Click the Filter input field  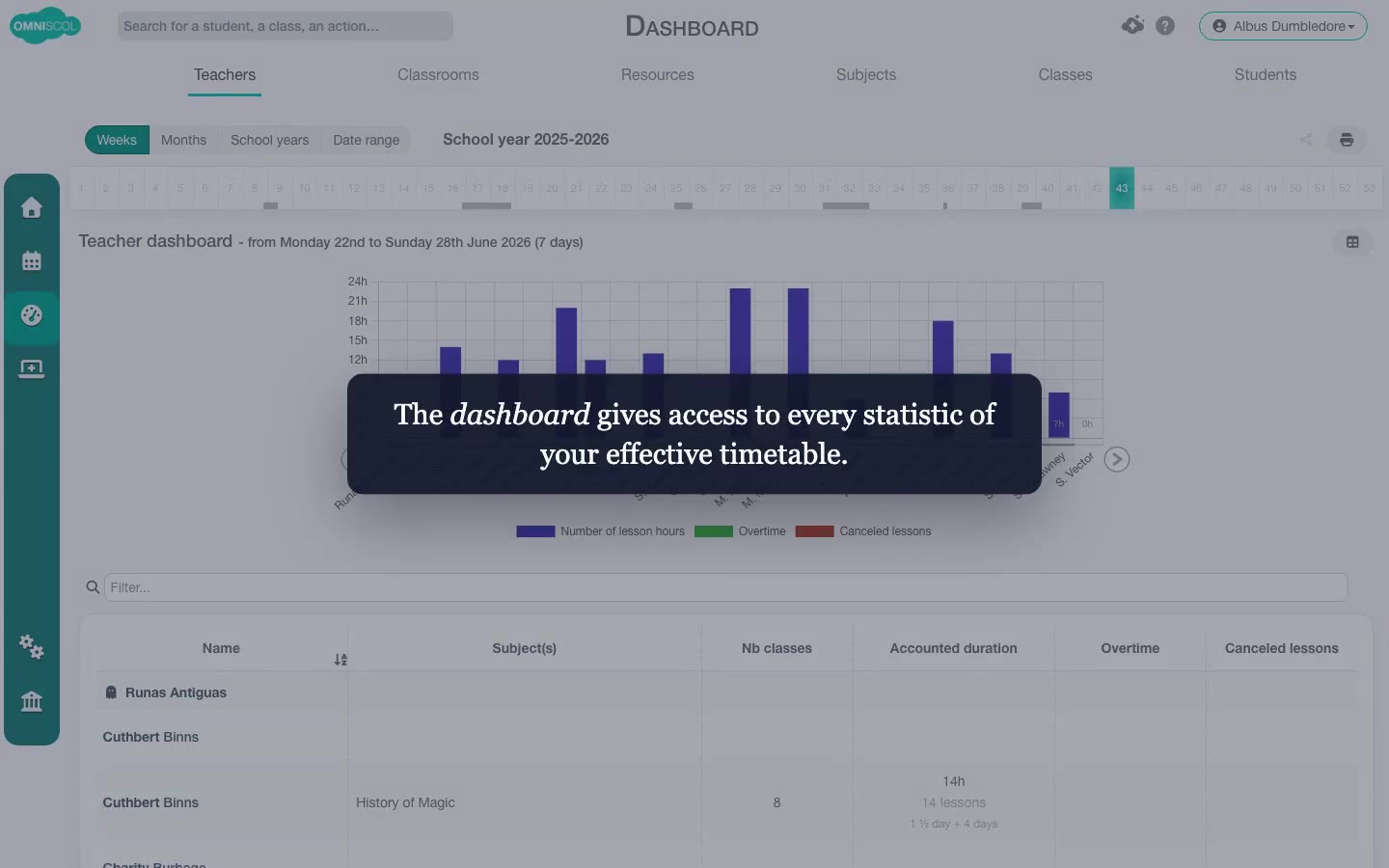[x=725, y=587]
